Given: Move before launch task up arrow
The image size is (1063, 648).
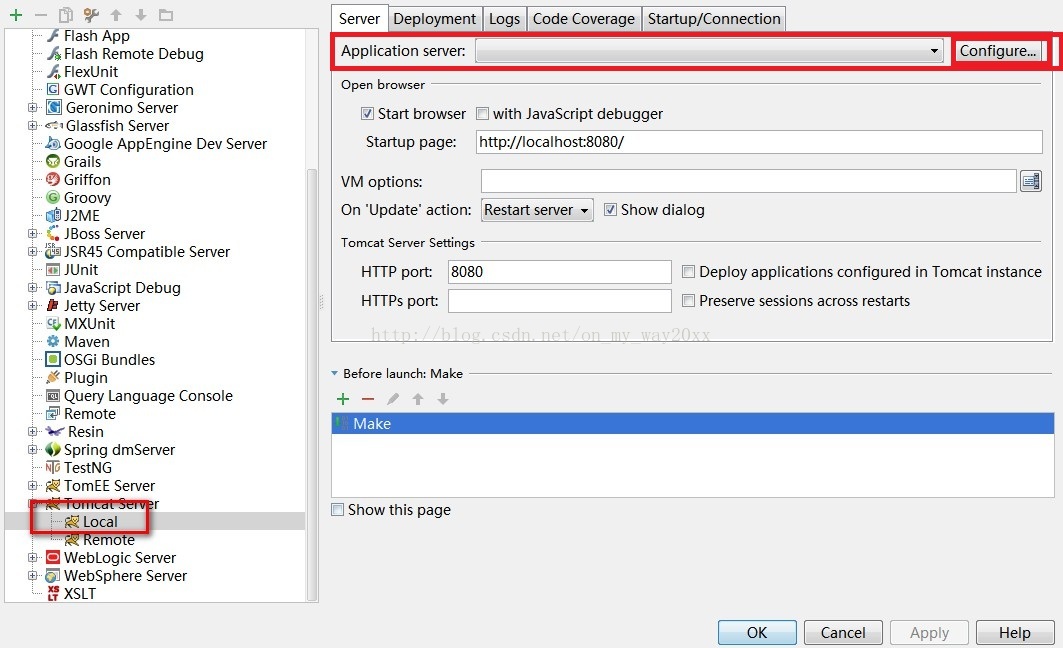Looking at the screenshot, I should pos(418,399).
